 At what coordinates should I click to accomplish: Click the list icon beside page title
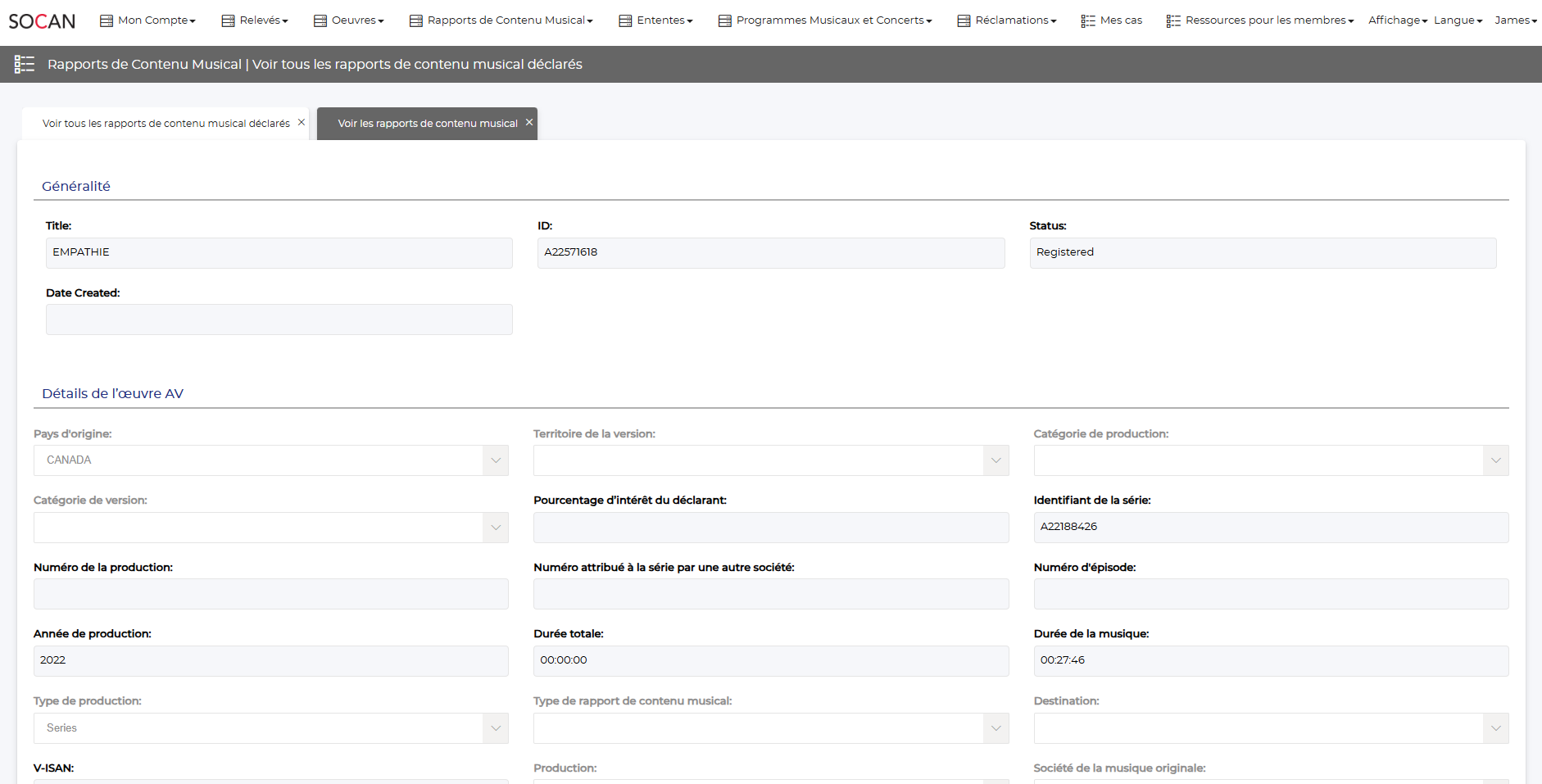tap(25, 64)
